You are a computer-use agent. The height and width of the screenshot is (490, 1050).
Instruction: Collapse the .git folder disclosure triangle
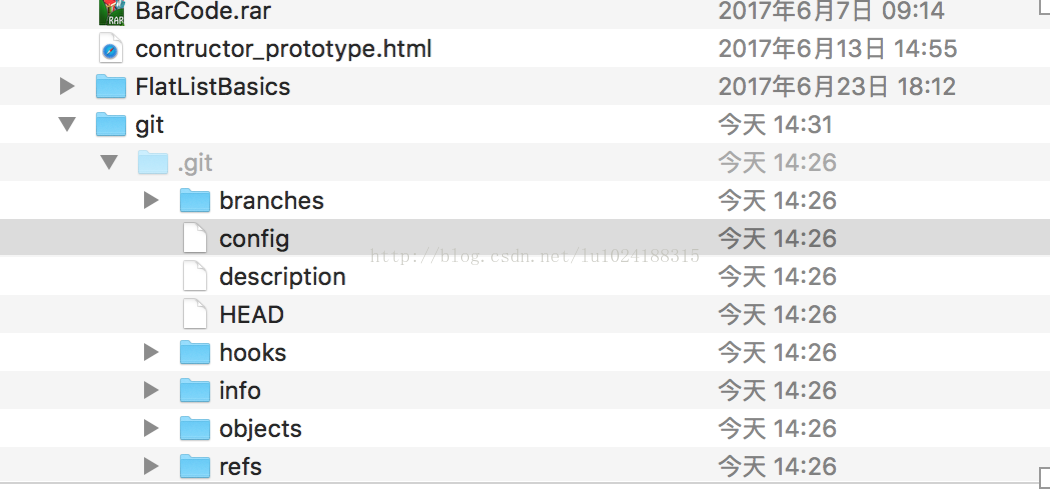109,163
